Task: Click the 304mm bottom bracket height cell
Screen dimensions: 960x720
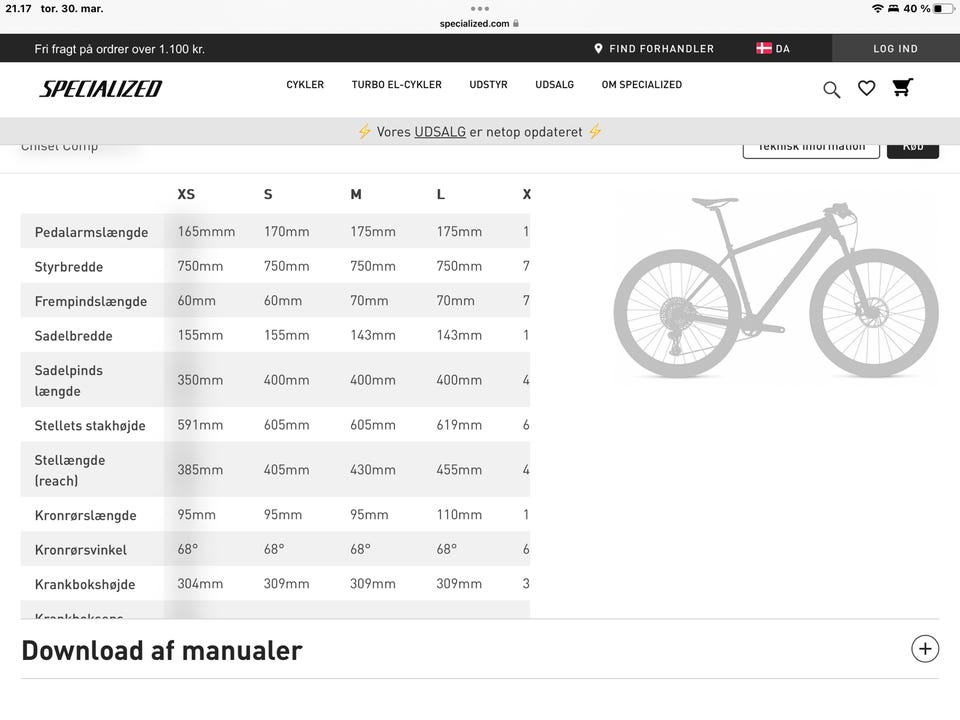Action: 200,583
